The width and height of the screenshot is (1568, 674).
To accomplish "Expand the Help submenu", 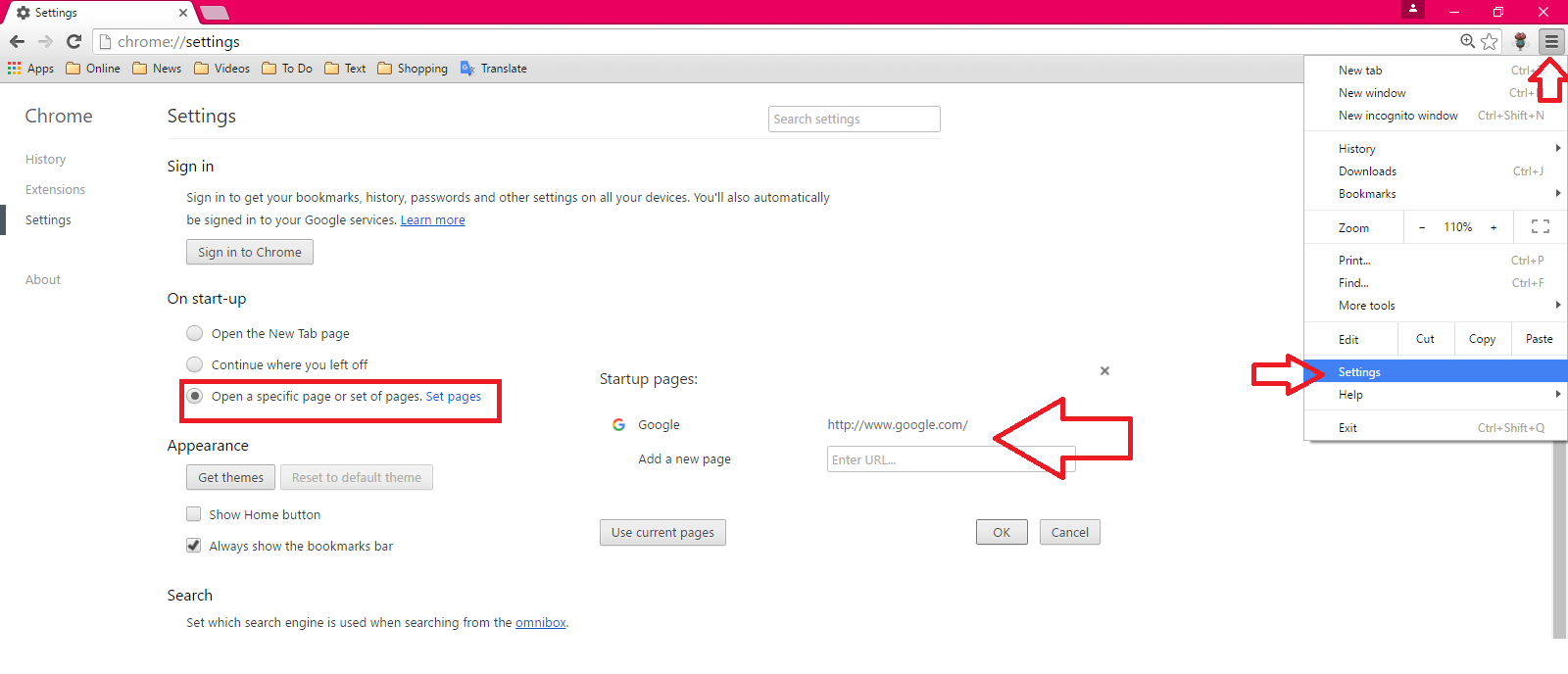I will coord(1435,395).
